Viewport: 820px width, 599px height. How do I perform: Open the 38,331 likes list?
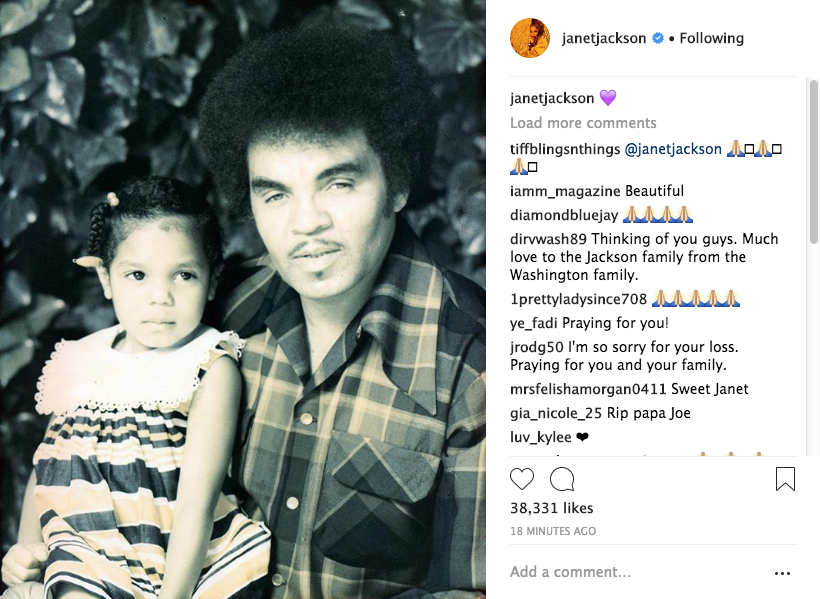pyautogui.click(x=551, y=509)
